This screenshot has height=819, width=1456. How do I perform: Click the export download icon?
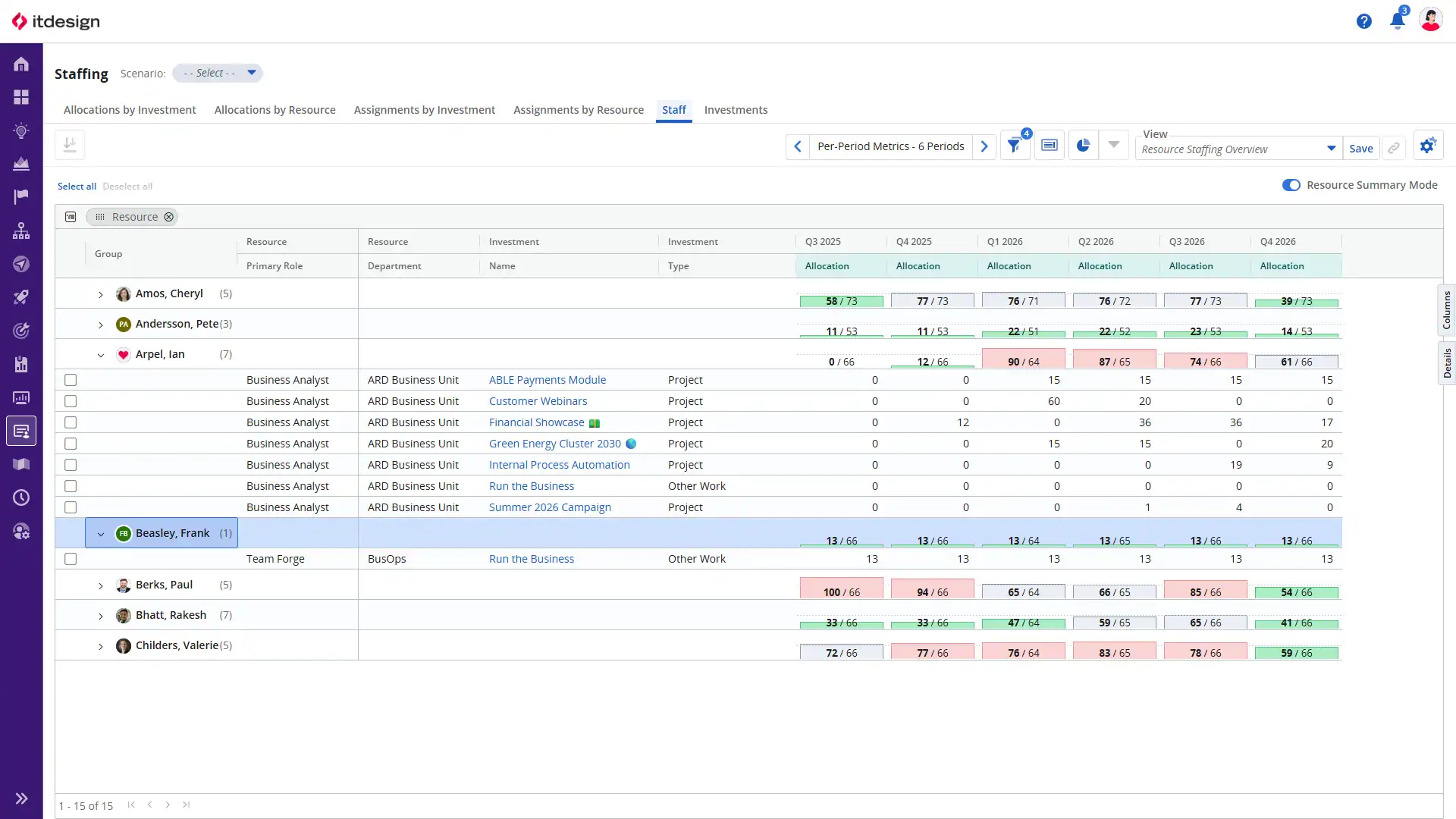pos(70,145)
